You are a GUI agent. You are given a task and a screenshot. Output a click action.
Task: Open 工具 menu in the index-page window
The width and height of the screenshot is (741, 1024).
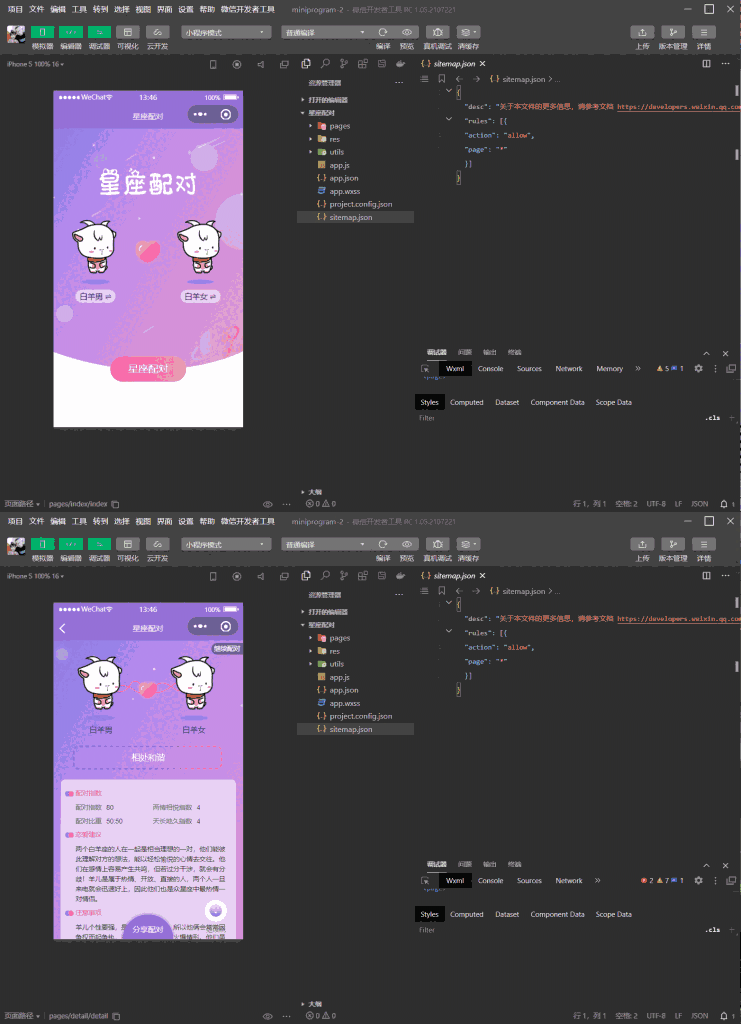(79, 9)
